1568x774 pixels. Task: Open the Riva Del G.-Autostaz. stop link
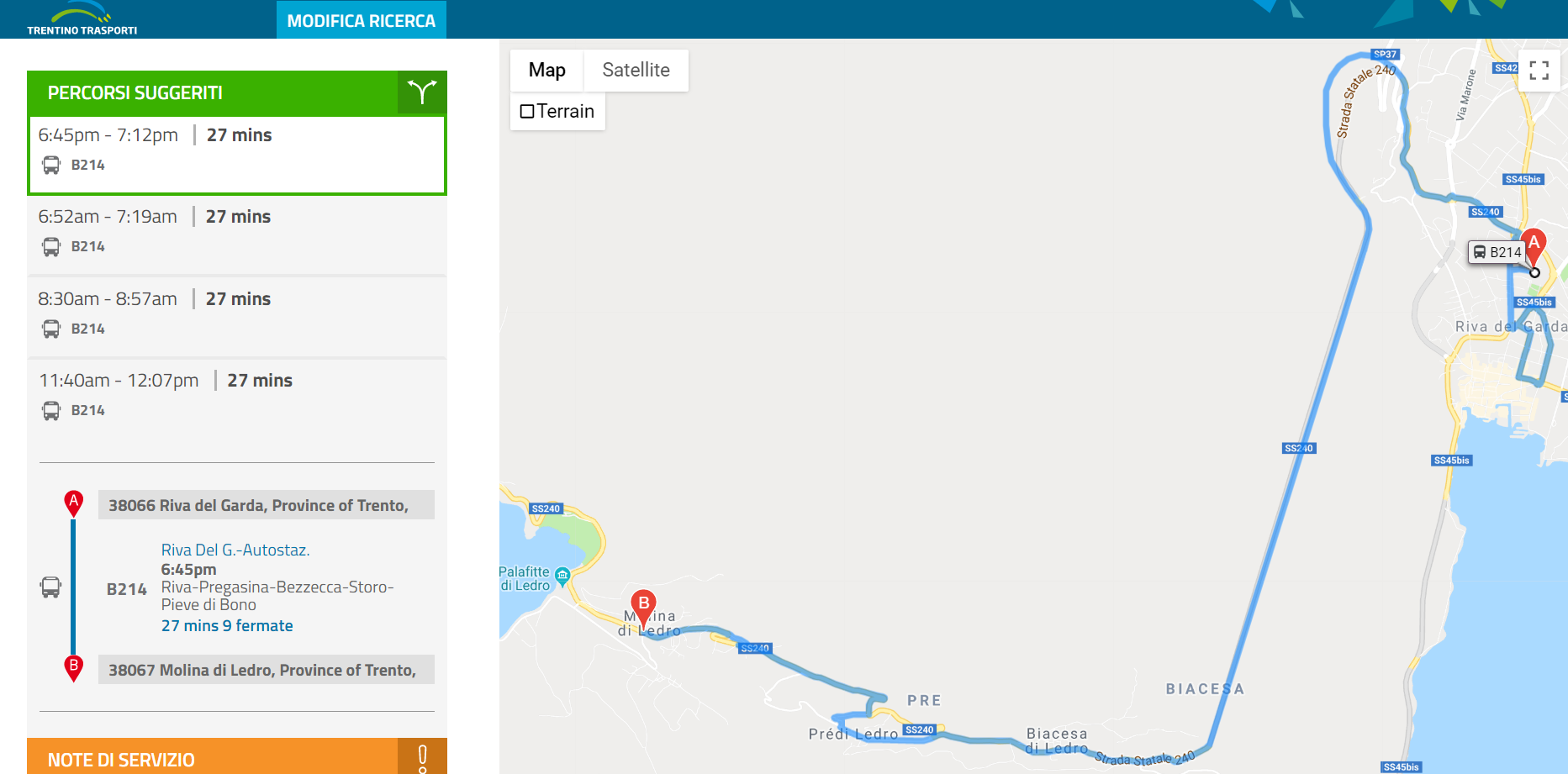(x=235, y=550)
